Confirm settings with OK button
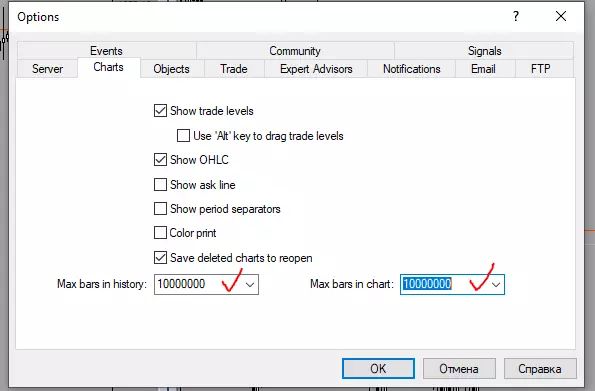Screen dimensions: 595x391 pyautogui.click(x=378, y=369)
